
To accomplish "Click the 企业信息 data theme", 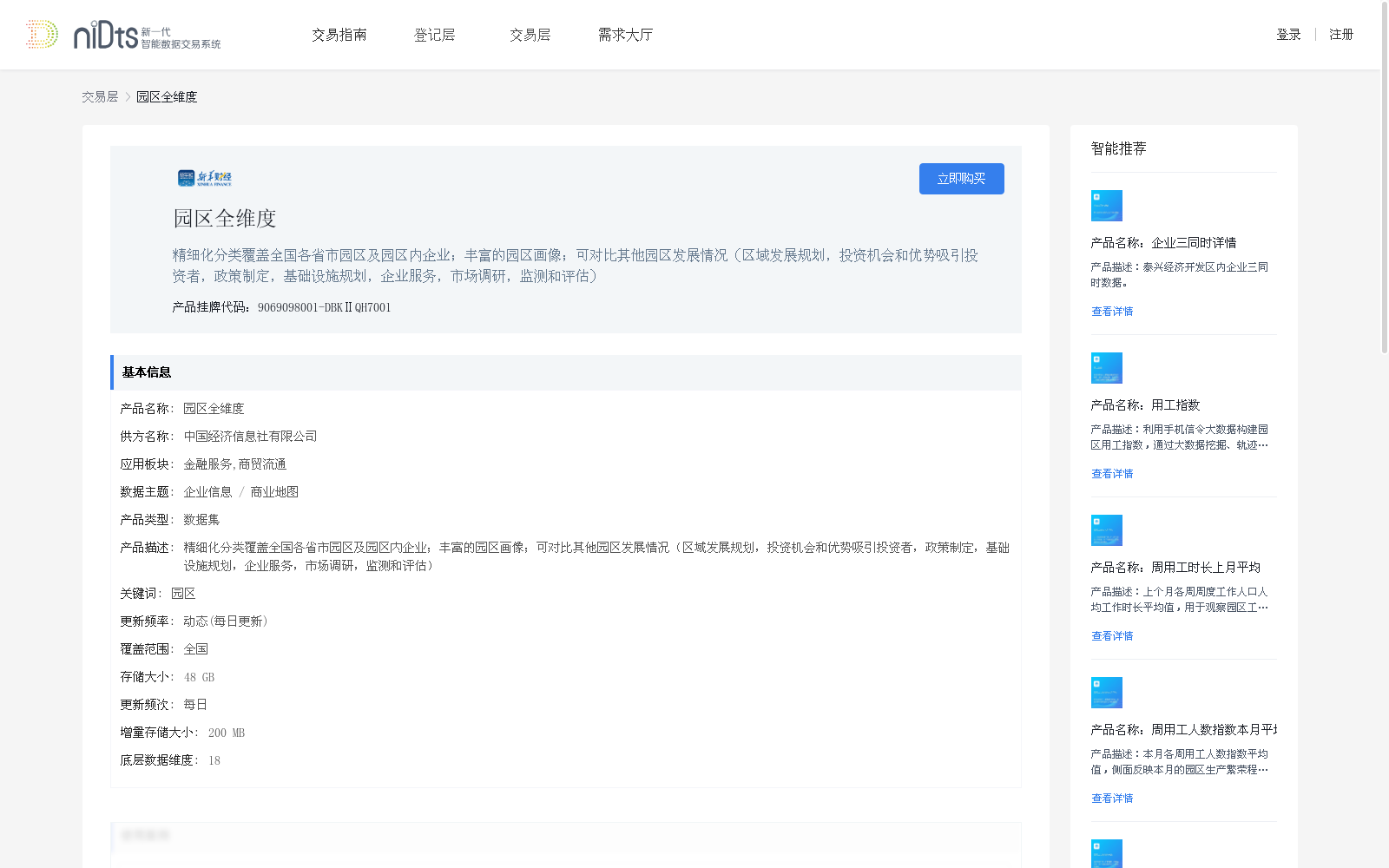I will [x=207, y=492].
